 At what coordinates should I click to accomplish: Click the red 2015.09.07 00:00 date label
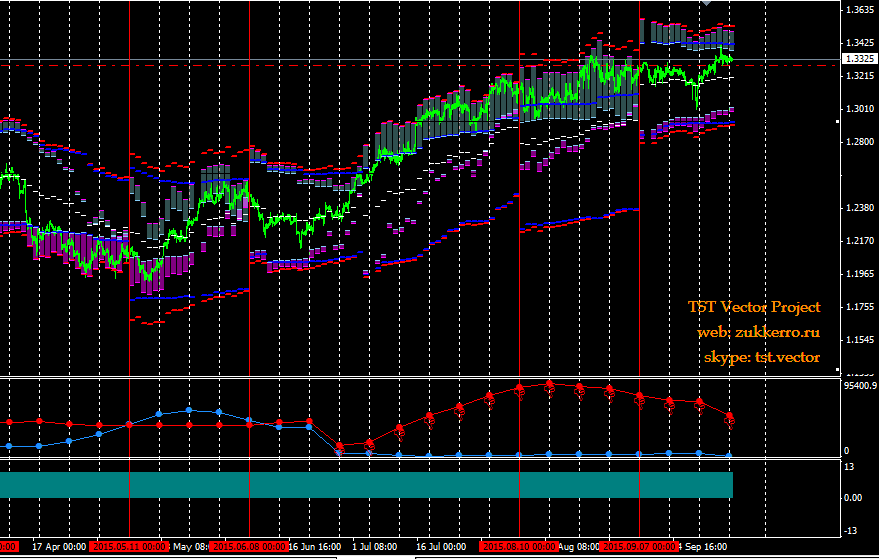[639, 546]
